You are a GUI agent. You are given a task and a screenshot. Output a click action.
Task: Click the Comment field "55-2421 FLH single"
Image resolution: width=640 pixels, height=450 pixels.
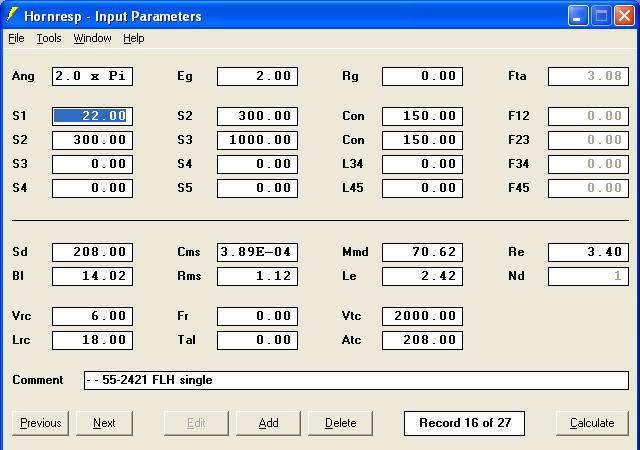[356, 381]
